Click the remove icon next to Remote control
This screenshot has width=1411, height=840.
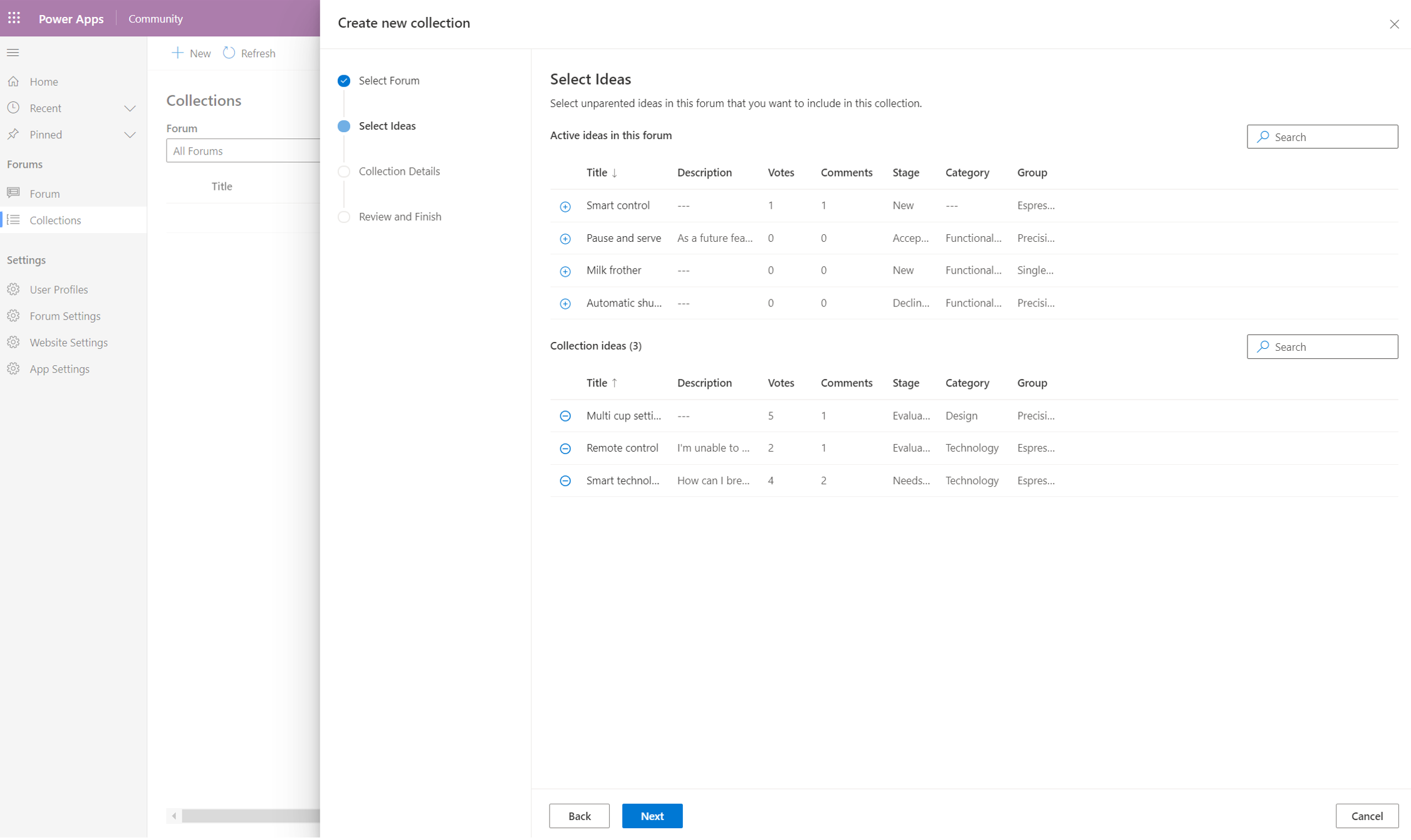point(566,447)
